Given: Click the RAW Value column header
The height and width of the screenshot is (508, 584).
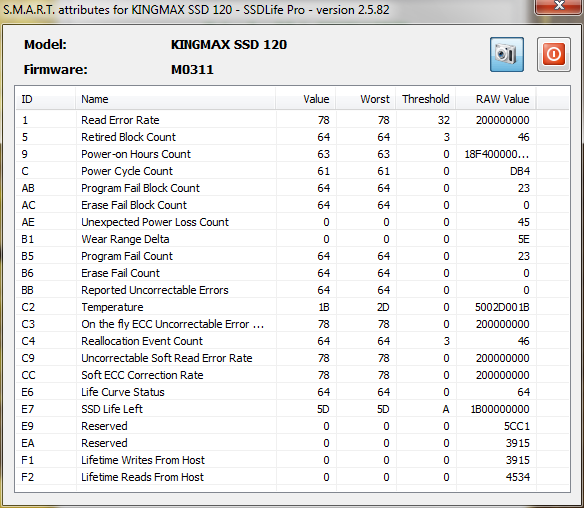Looking at the screenshot, I should 496,99.
